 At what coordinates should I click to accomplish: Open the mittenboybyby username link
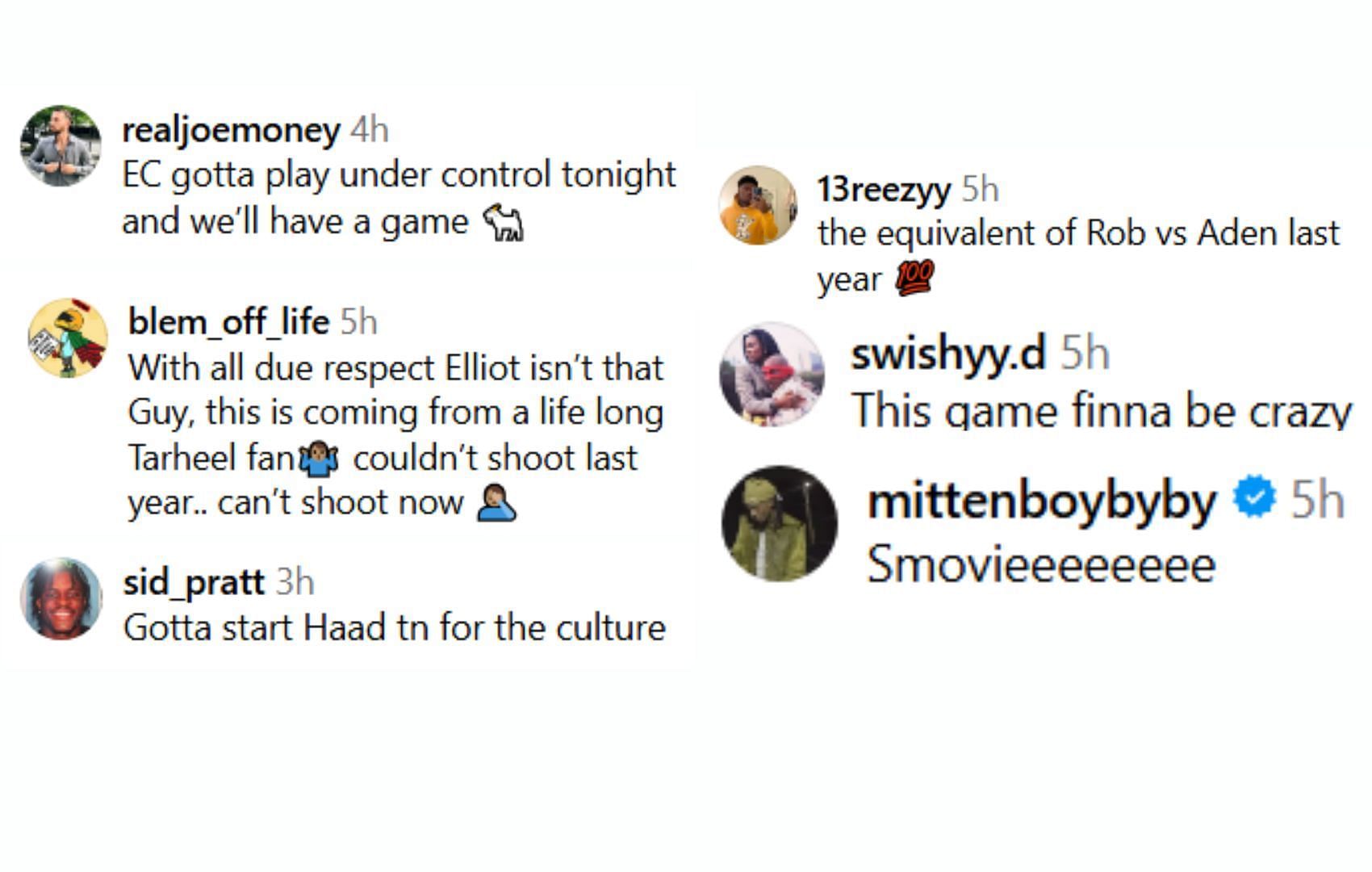1042,501
